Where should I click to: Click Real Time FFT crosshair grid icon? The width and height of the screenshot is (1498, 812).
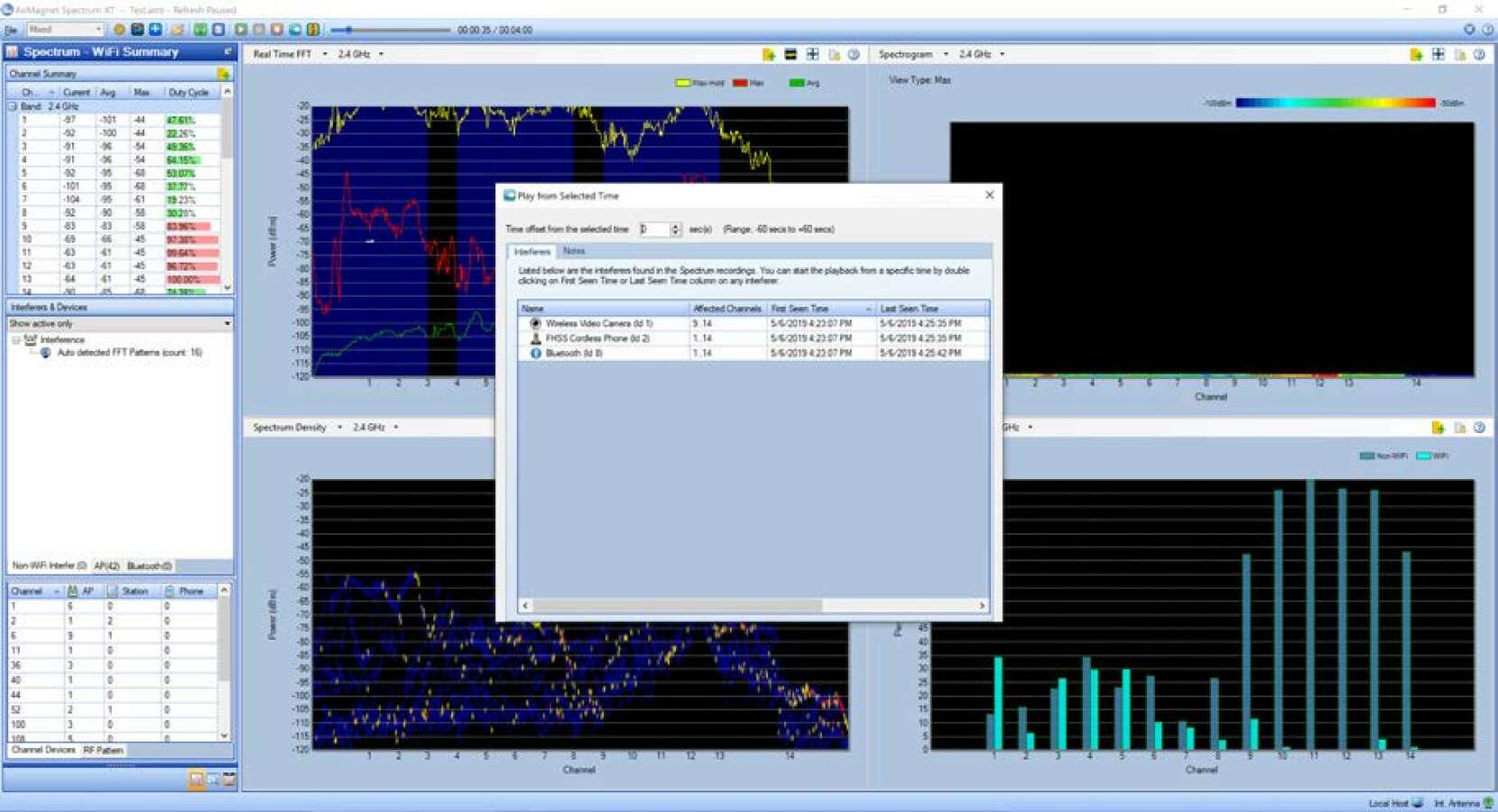812,54
